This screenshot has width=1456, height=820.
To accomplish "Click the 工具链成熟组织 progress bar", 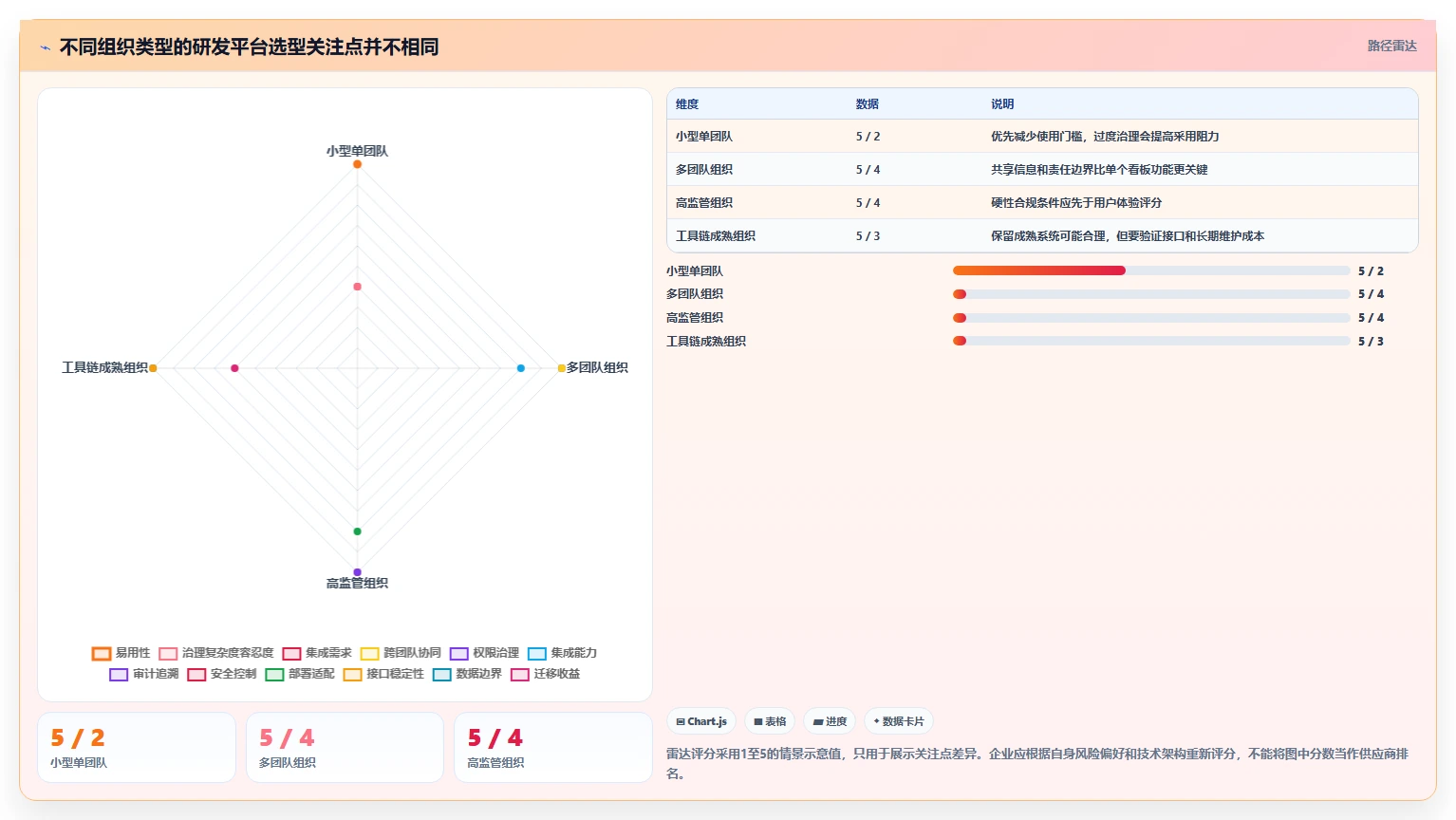I will pos(1151,341).
